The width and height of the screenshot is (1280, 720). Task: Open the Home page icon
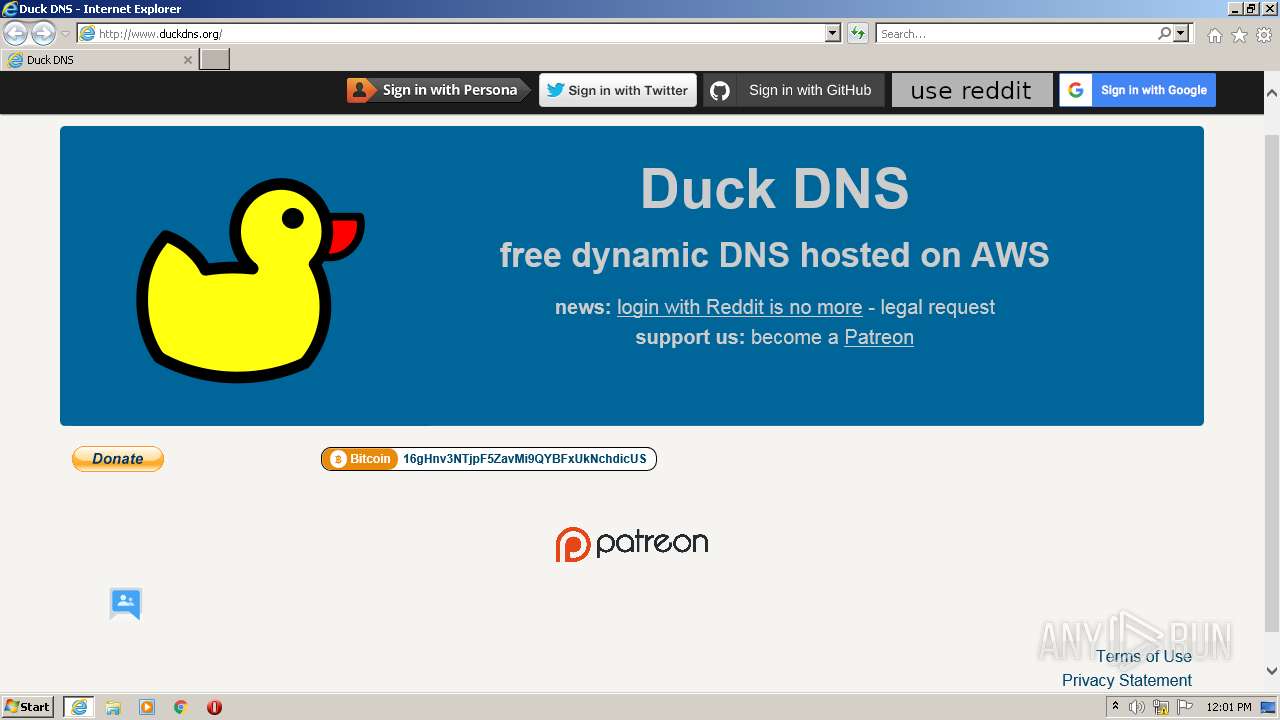tap(1214, 35)
